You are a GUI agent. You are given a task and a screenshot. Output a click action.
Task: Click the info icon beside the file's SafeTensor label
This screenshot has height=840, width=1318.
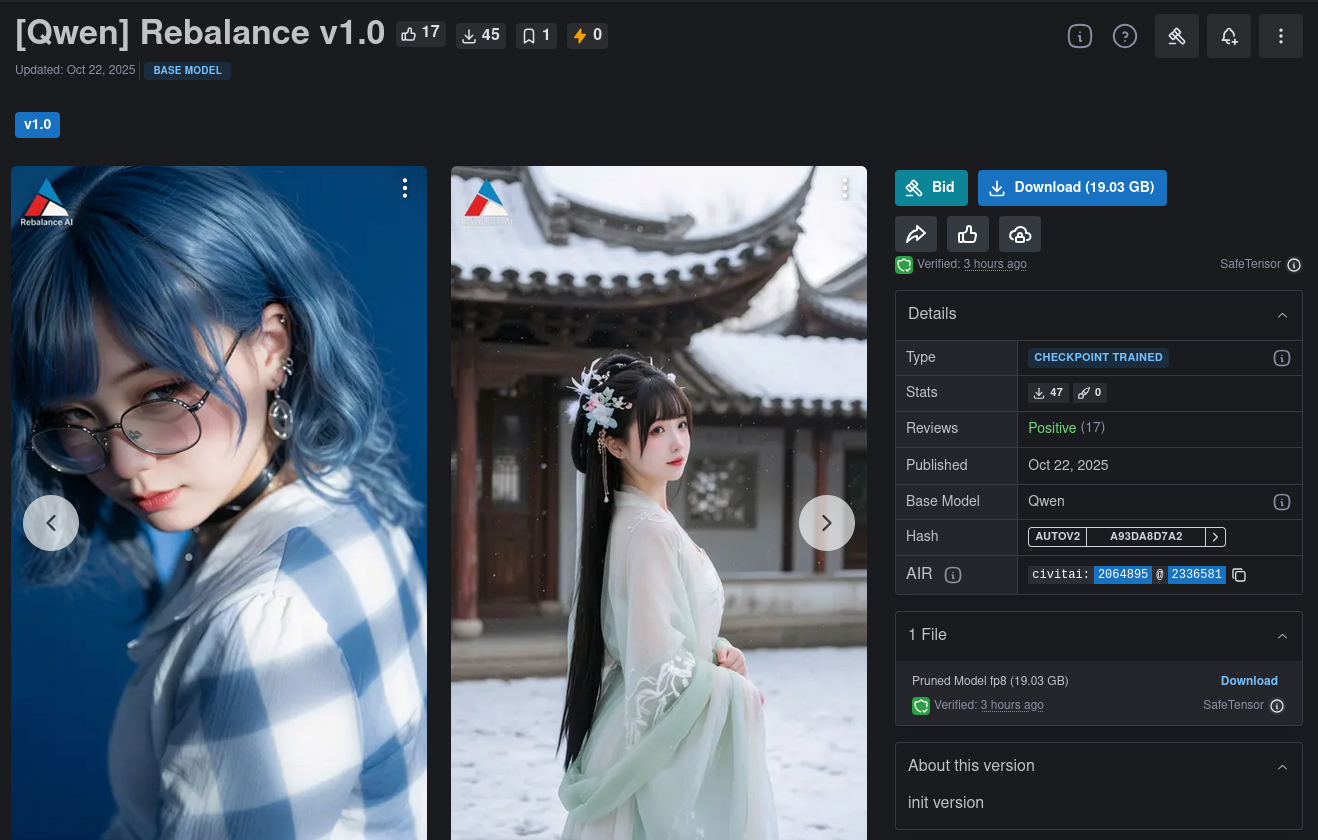(1277, 706)
